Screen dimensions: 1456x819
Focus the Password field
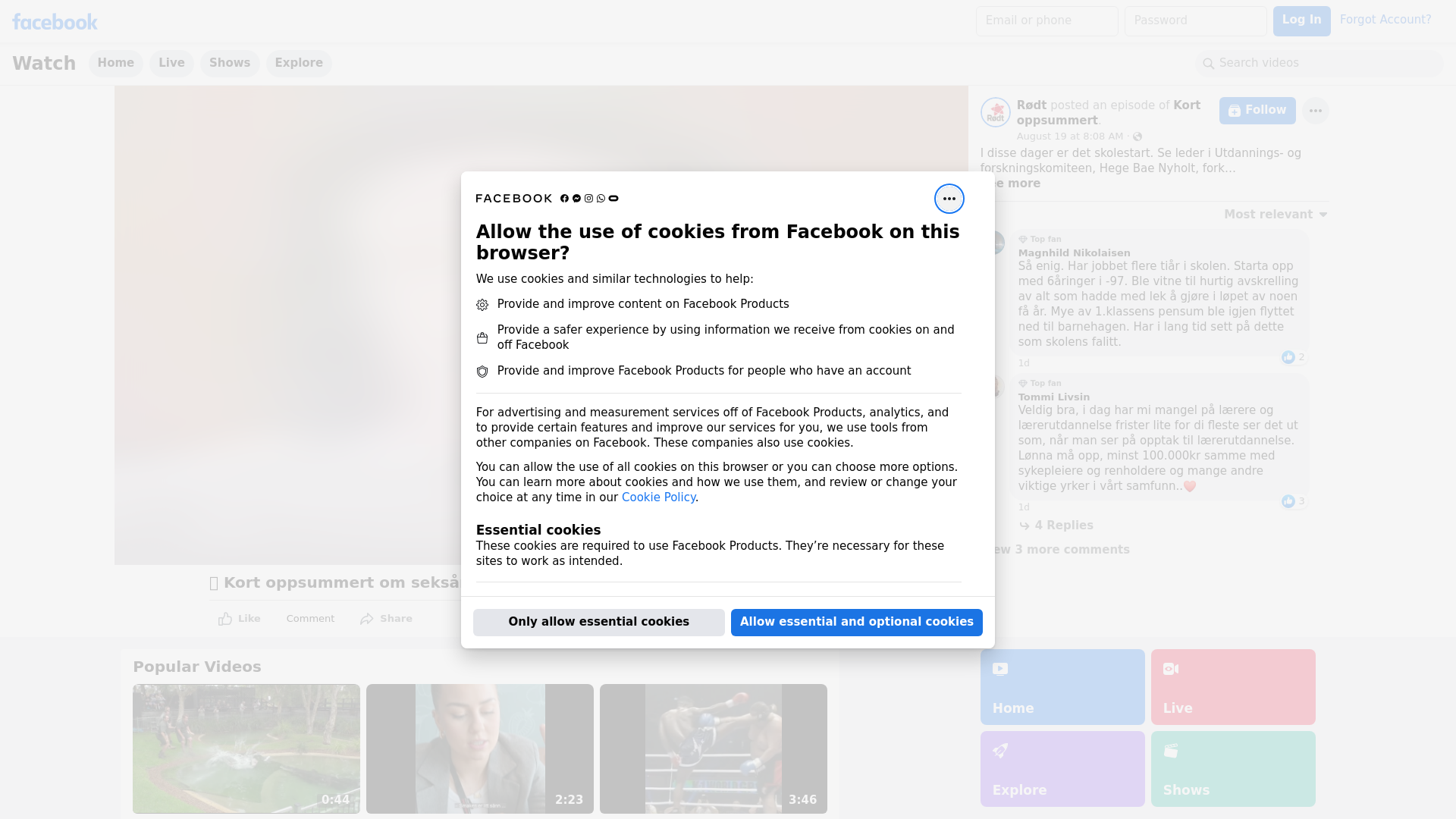1195,20
